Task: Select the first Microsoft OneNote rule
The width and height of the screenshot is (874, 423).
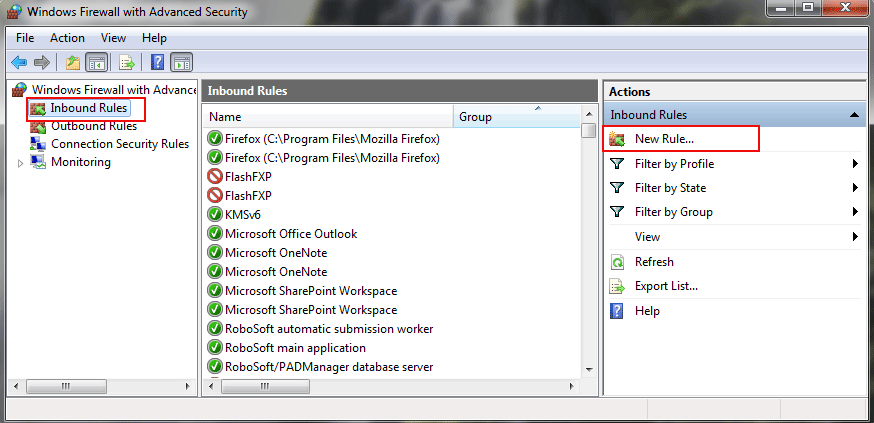Action: pyautogui.click(x=276, y=253)
